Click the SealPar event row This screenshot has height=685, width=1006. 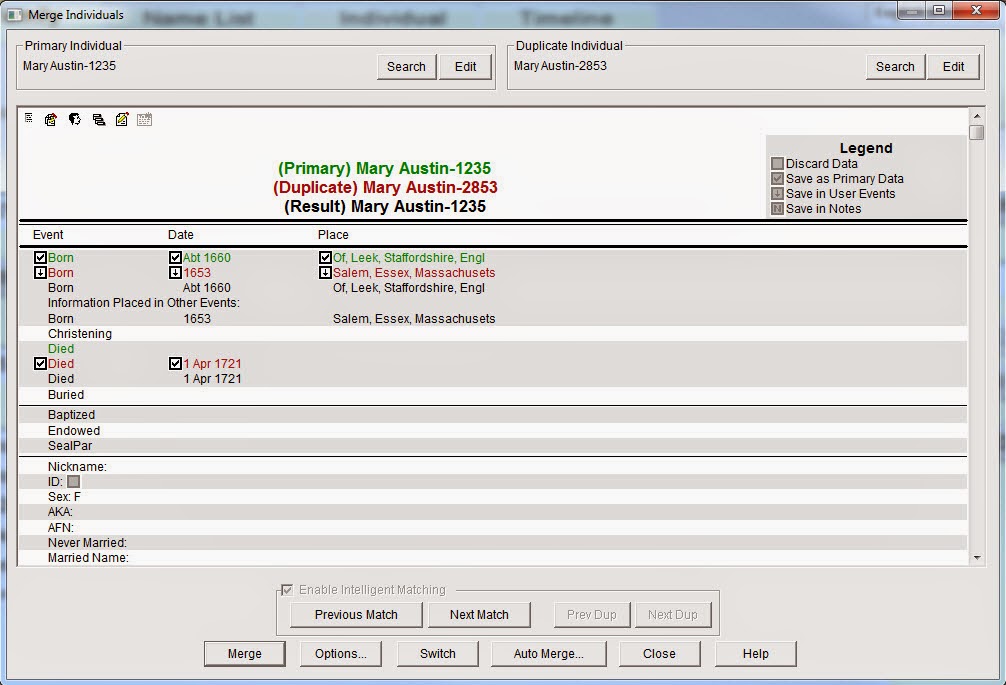coord(493,446)
